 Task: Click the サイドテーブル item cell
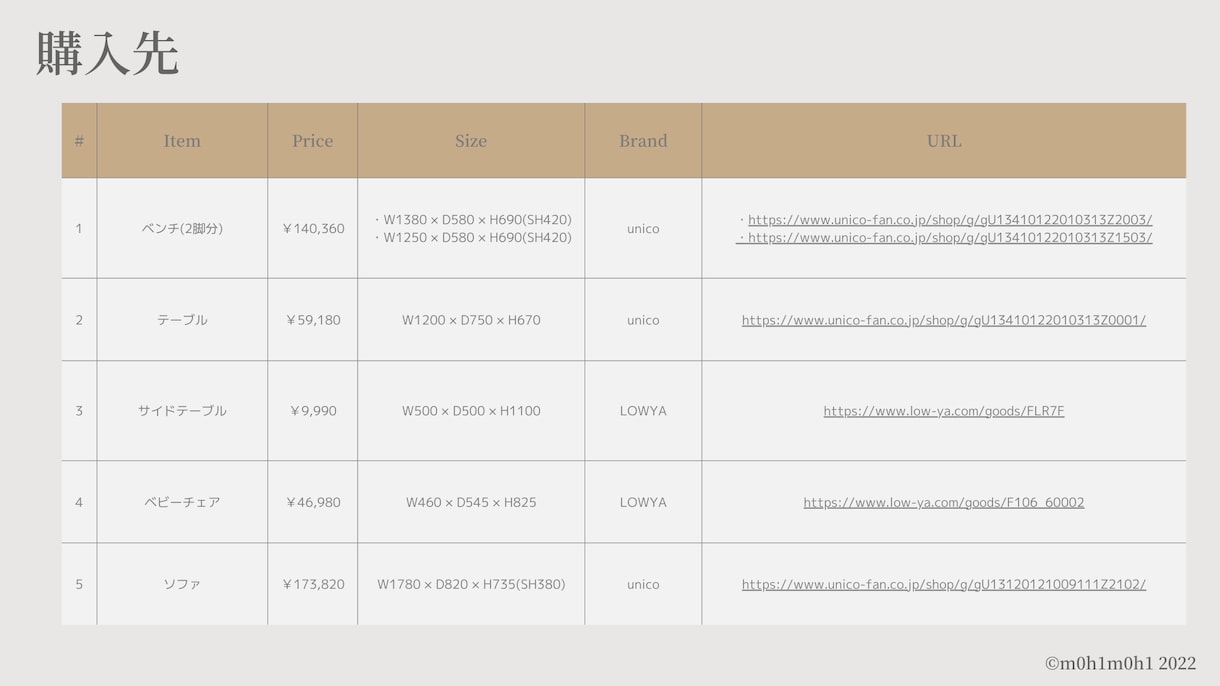(182, 411)
